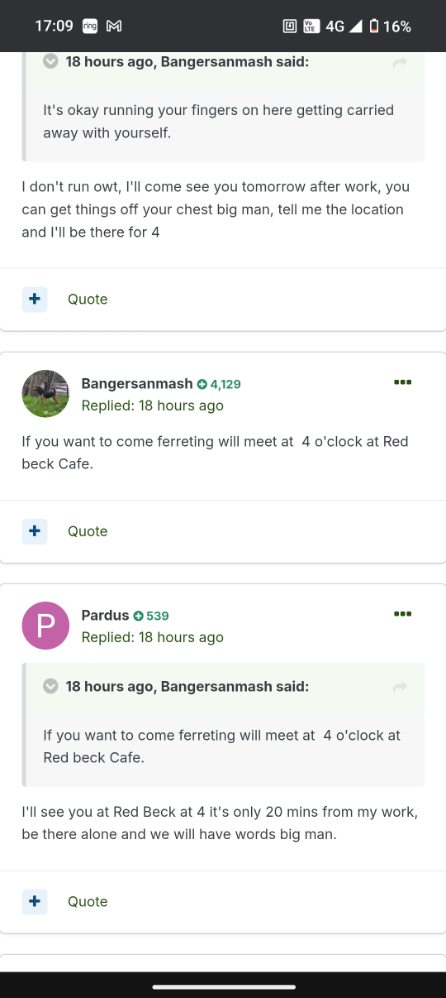Tap the pink P avatar for Pardus
The height and width of the screenshot is (998, 446).
(x=45, y=626)
